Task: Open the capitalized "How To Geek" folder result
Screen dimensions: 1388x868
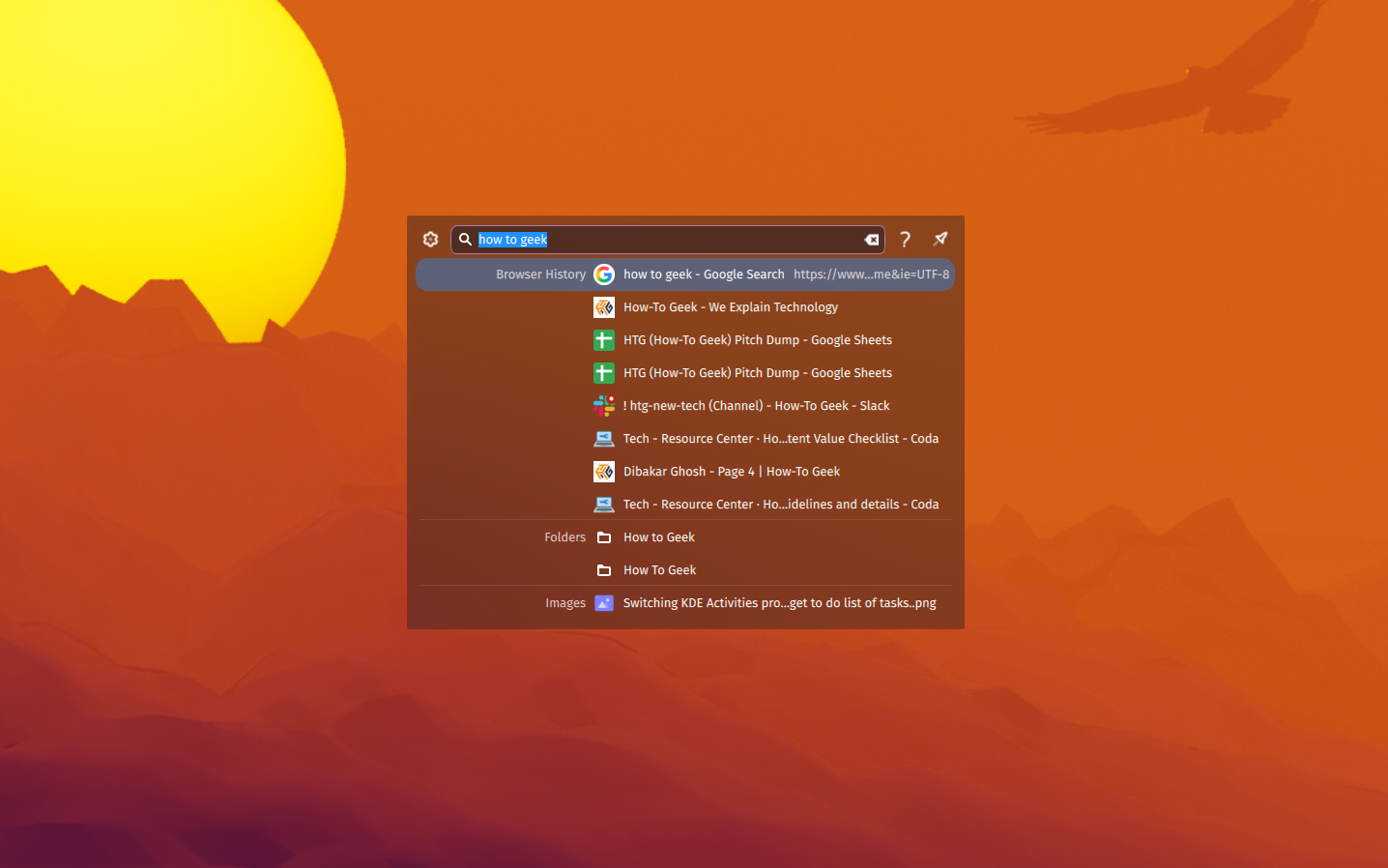Action: [685, 570]
